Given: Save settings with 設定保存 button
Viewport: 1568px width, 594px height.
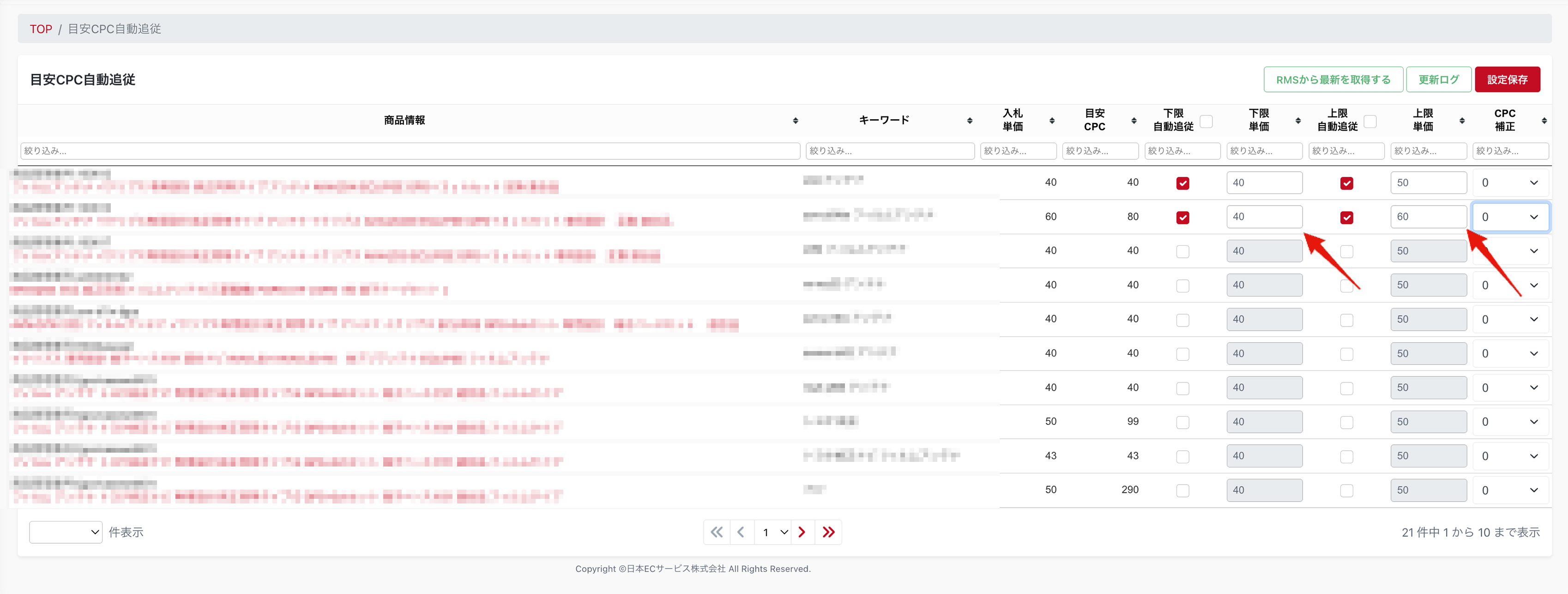Looking at the screenshot, I should pos(1507,80).
